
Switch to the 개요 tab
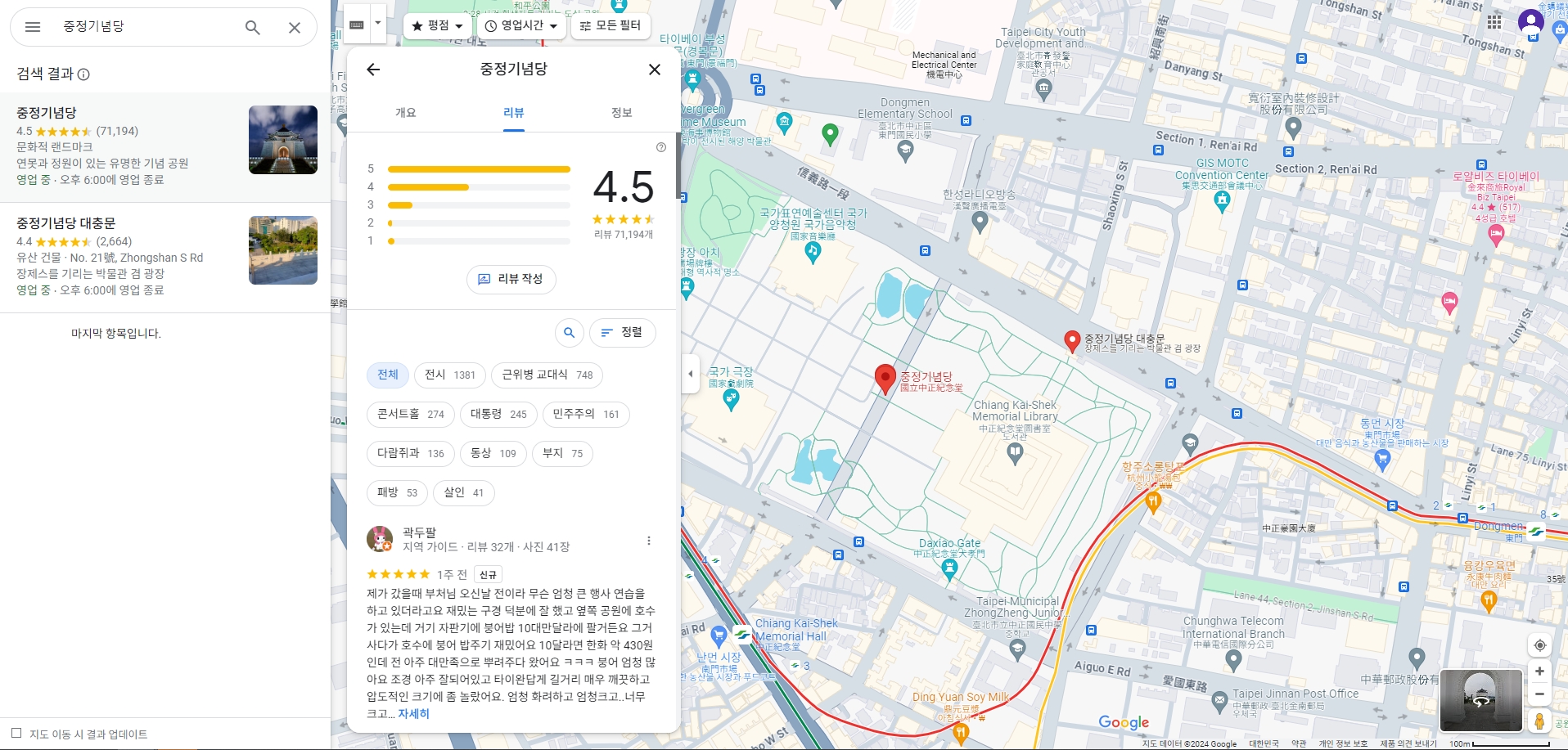(406, 113)
